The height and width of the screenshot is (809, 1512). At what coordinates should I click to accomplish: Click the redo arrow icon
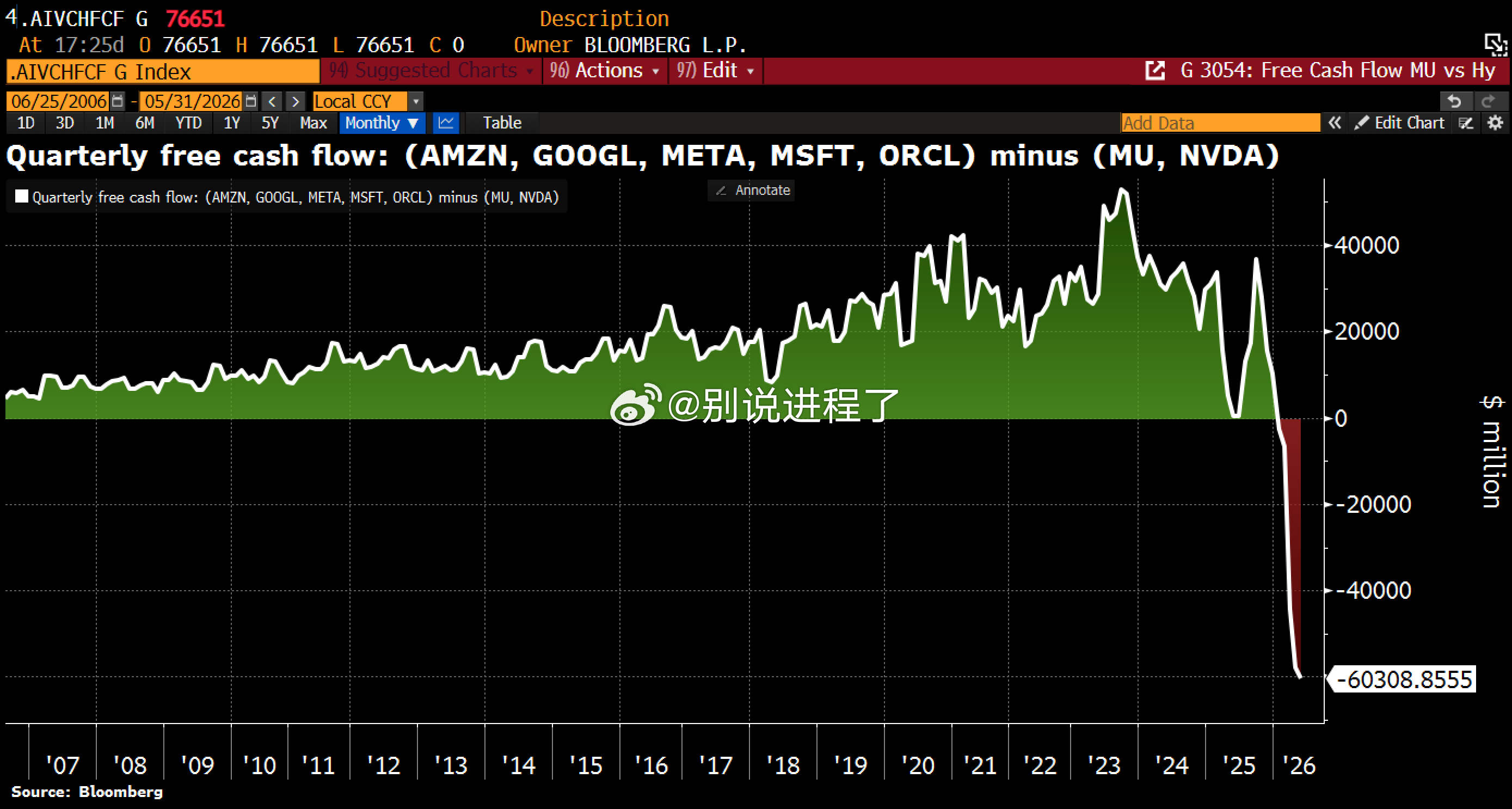coord(1488,102)
